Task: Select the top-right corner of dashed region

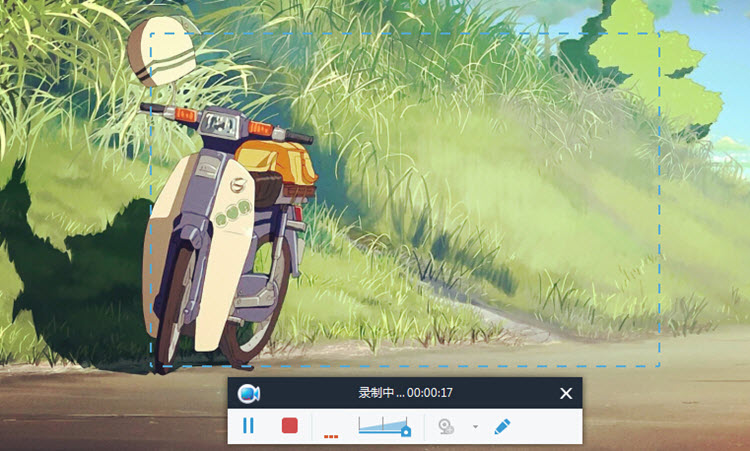Action: [659, 34]
